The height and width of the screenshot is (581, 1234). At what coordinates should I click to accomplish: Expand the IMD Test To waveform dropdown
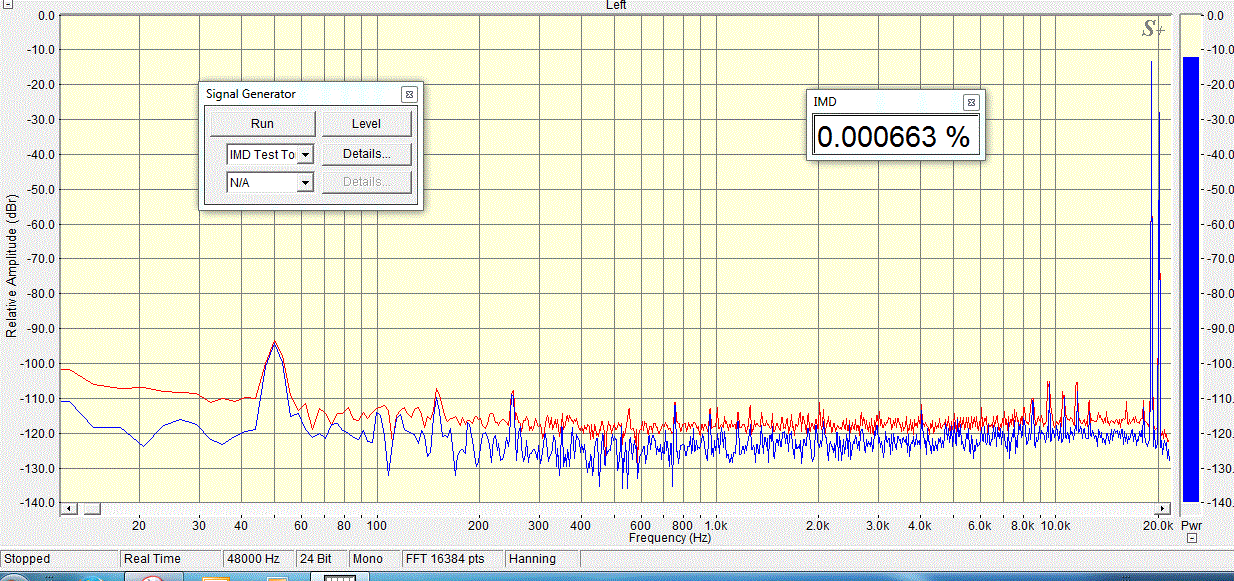pos(306,155)
